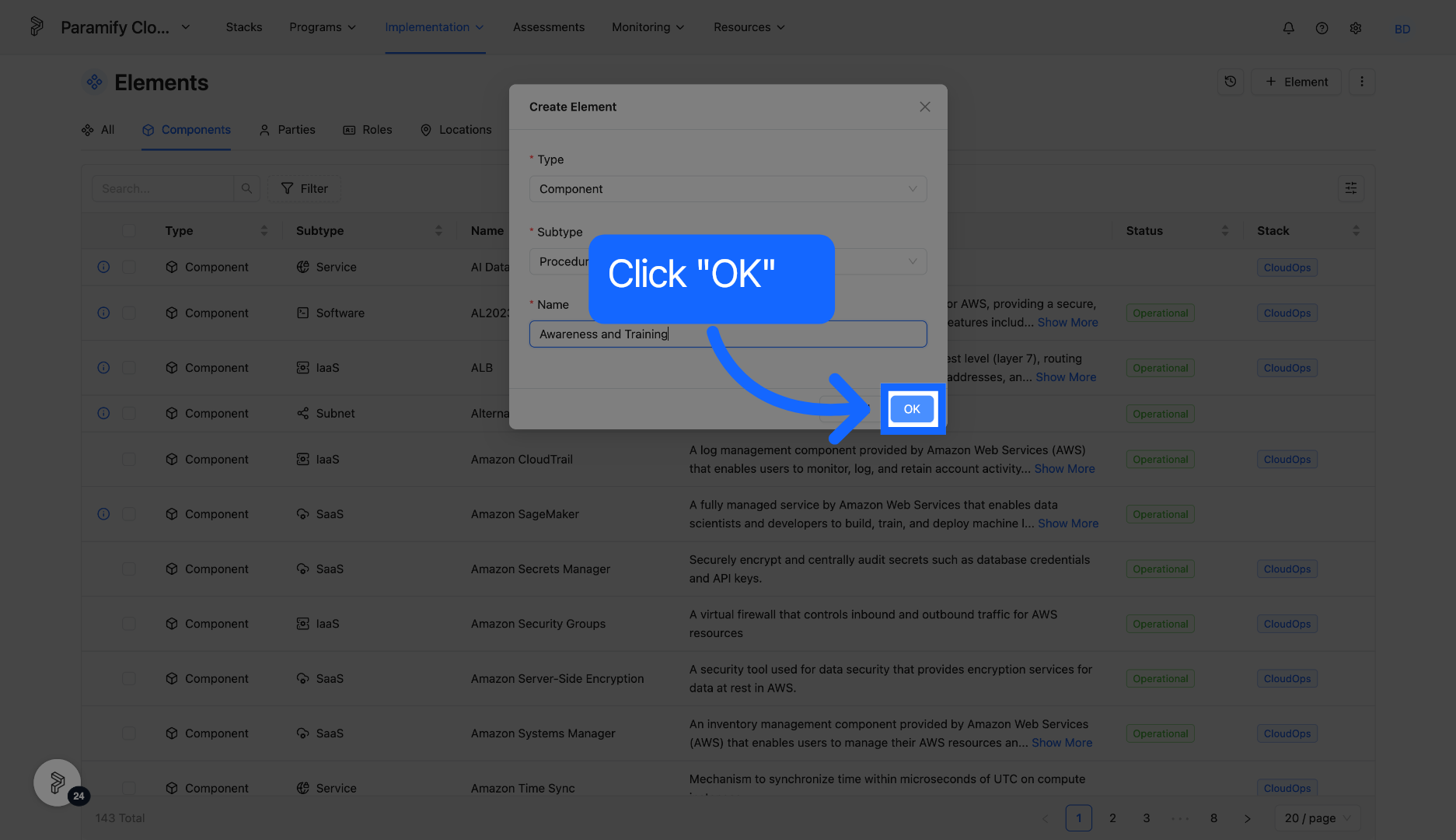The image size is (1456, 840).
Task: Open the Type dropdown showing Component
Action: point(728,189)
